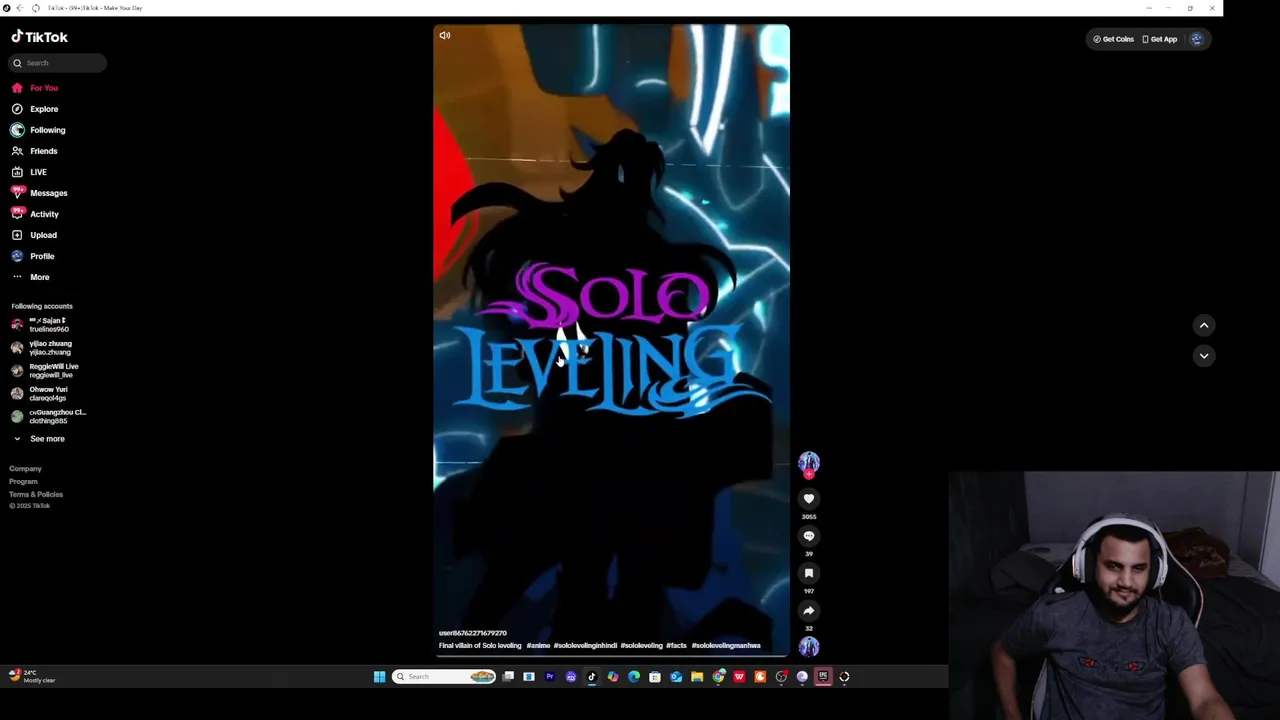Viewport: 1280px width, 720px height.
Task: Open the sound disc icon below share
Action: pos(809,647)
